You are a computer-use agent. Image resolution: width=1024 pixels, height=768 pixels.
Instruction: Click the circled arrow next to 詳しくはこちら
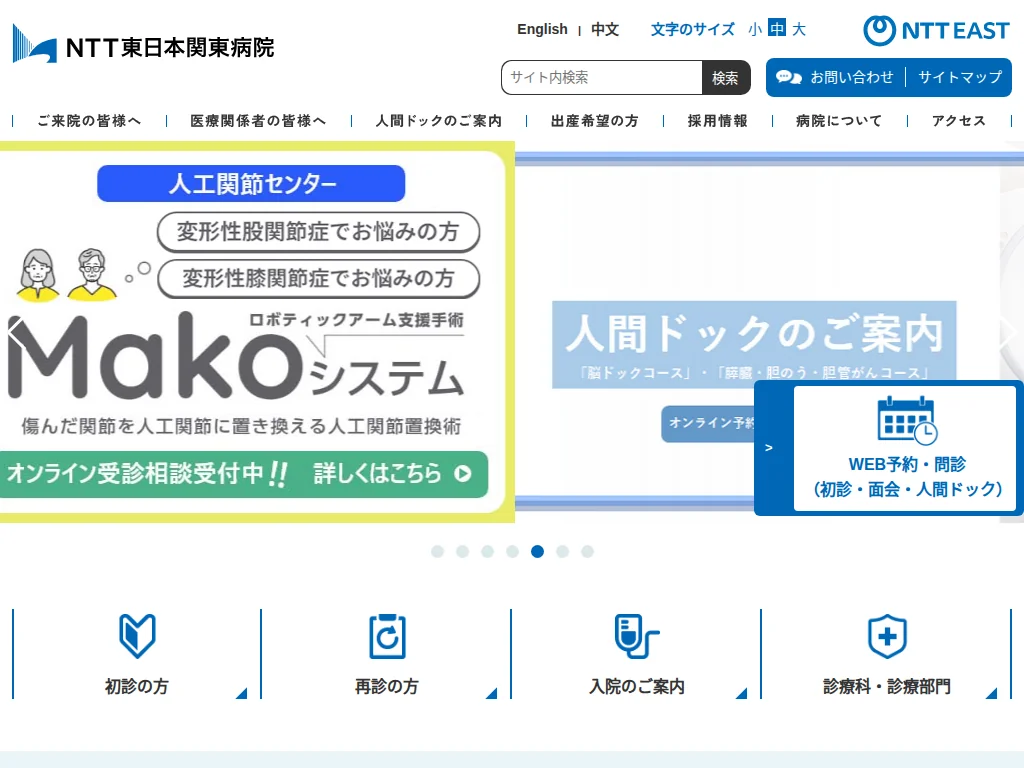pos(463,473)
